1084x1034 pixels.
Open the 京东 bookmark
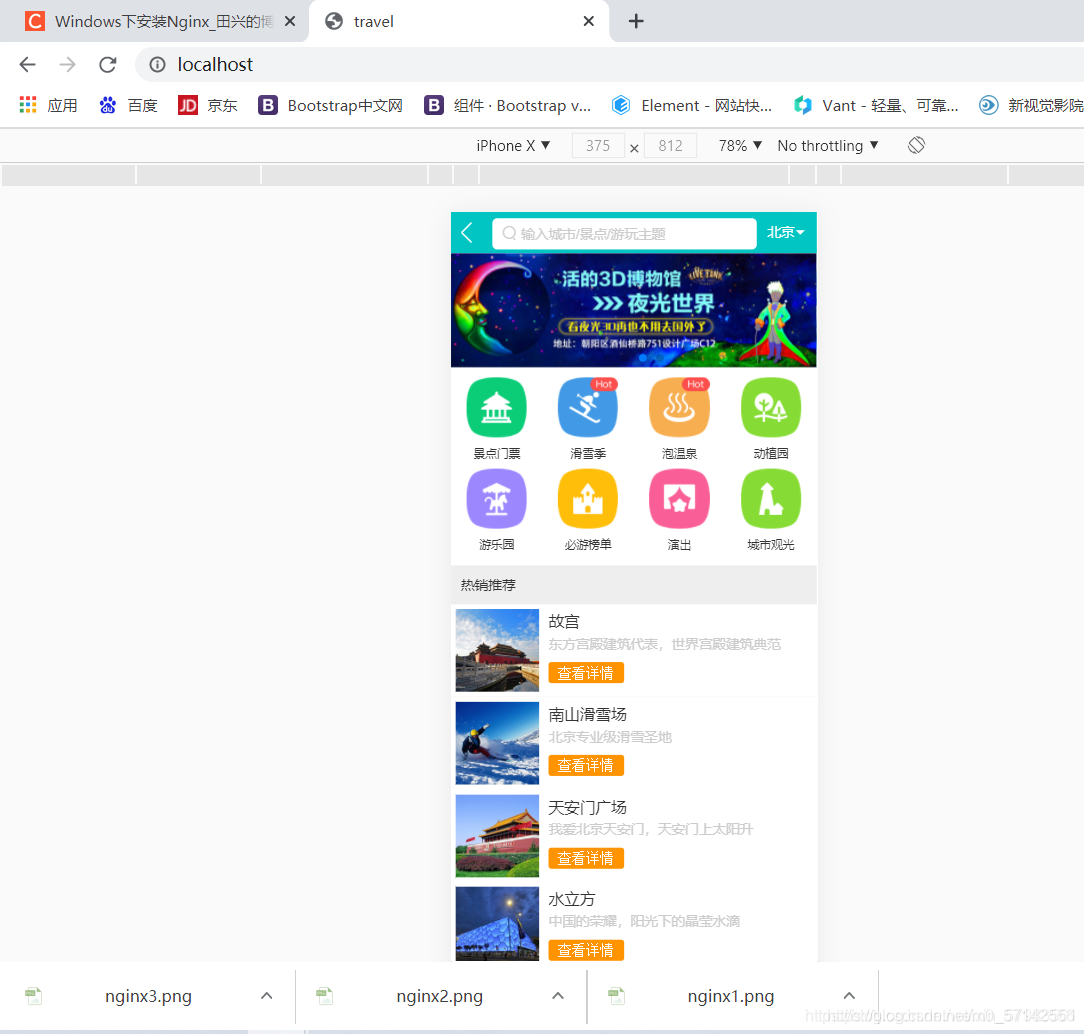(207, 105)
